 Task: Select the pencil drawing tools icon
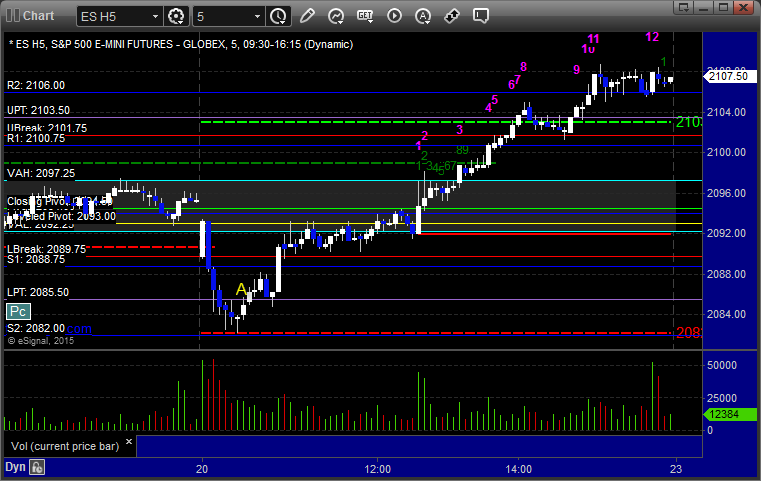tap(307, 16)
